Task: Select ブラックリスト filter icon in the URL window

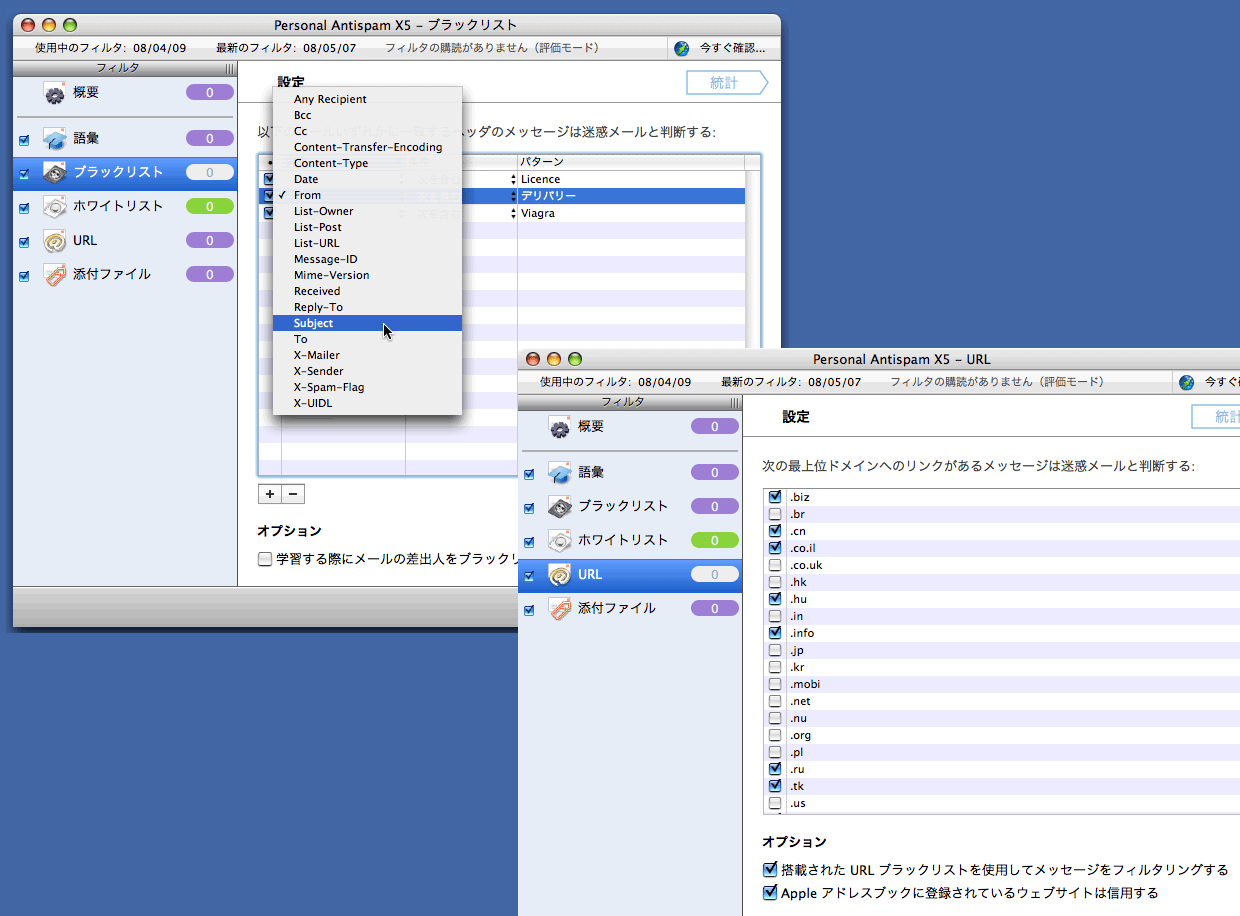Action: point(560,507)
